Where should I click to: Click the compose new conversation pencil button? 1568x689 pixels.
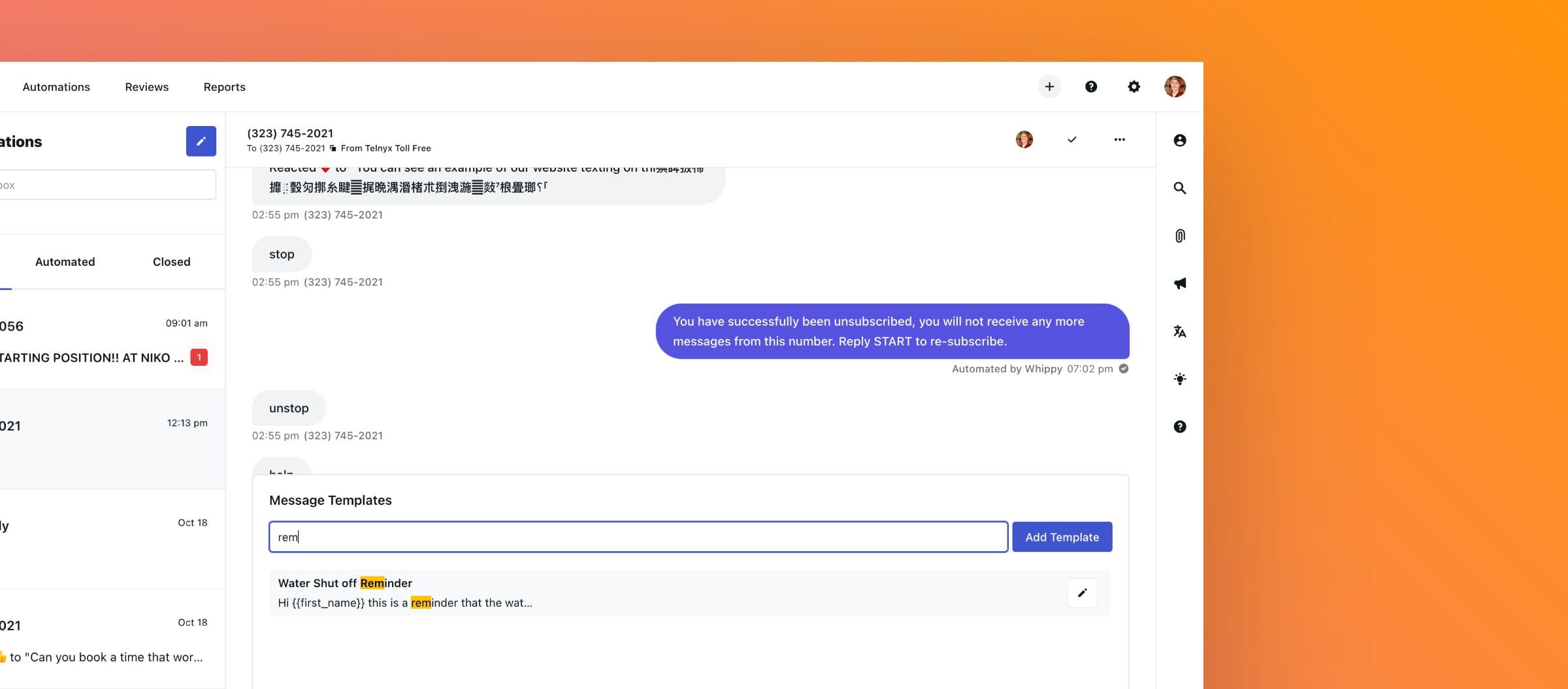[x=201, y=141]
